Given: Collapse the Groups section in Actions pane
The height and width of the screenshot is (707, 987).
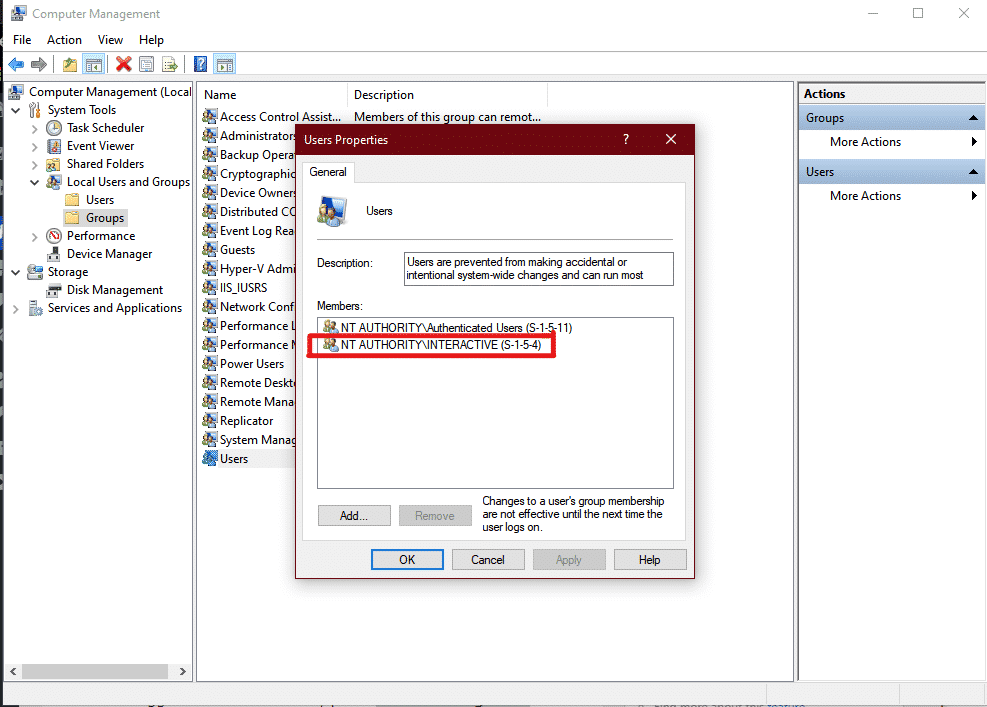Looking at the screenshot, I should pos(973,118).
